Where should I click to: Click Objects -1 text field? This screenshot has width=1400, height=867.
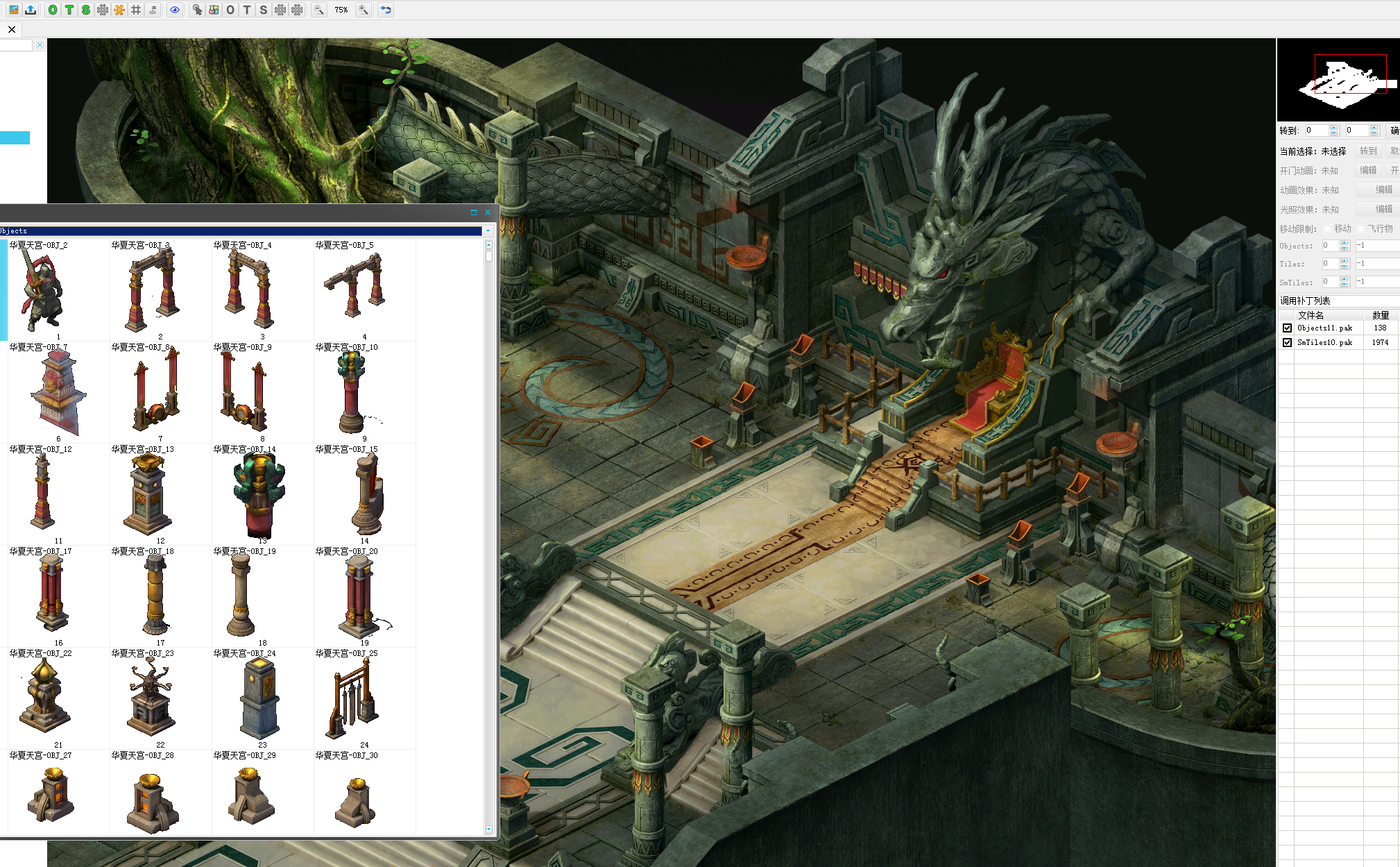(1377, 245)
